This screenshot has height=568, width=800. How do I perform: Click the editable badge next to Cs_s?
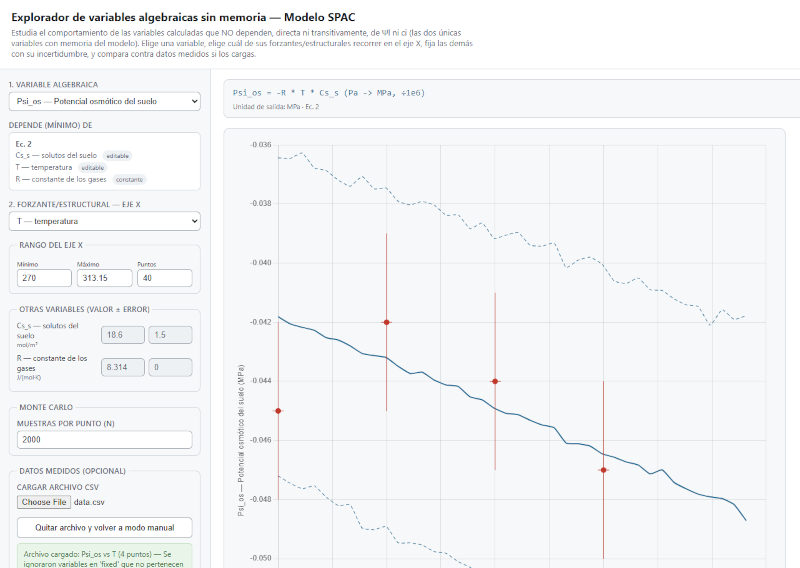(x=117, y=156)
